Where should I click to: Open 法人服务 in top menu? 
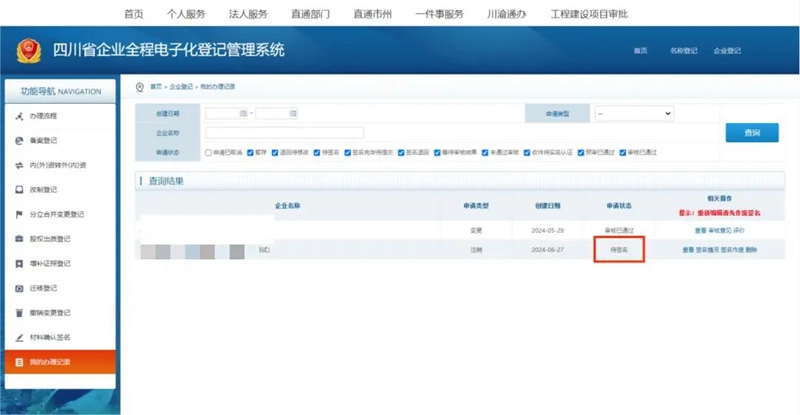(248, 14)
